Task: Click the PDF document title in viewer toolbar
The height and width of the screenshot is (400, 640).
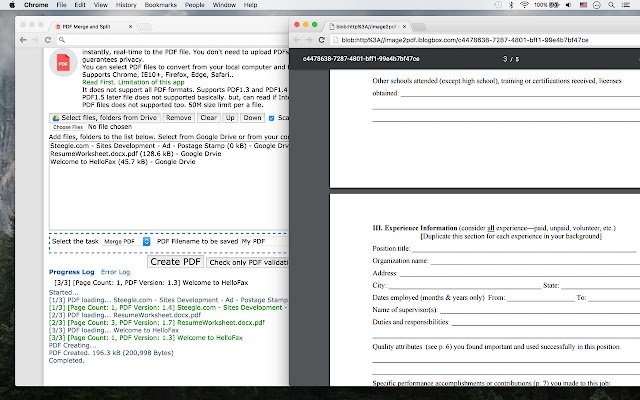Action: coord(361,59)
